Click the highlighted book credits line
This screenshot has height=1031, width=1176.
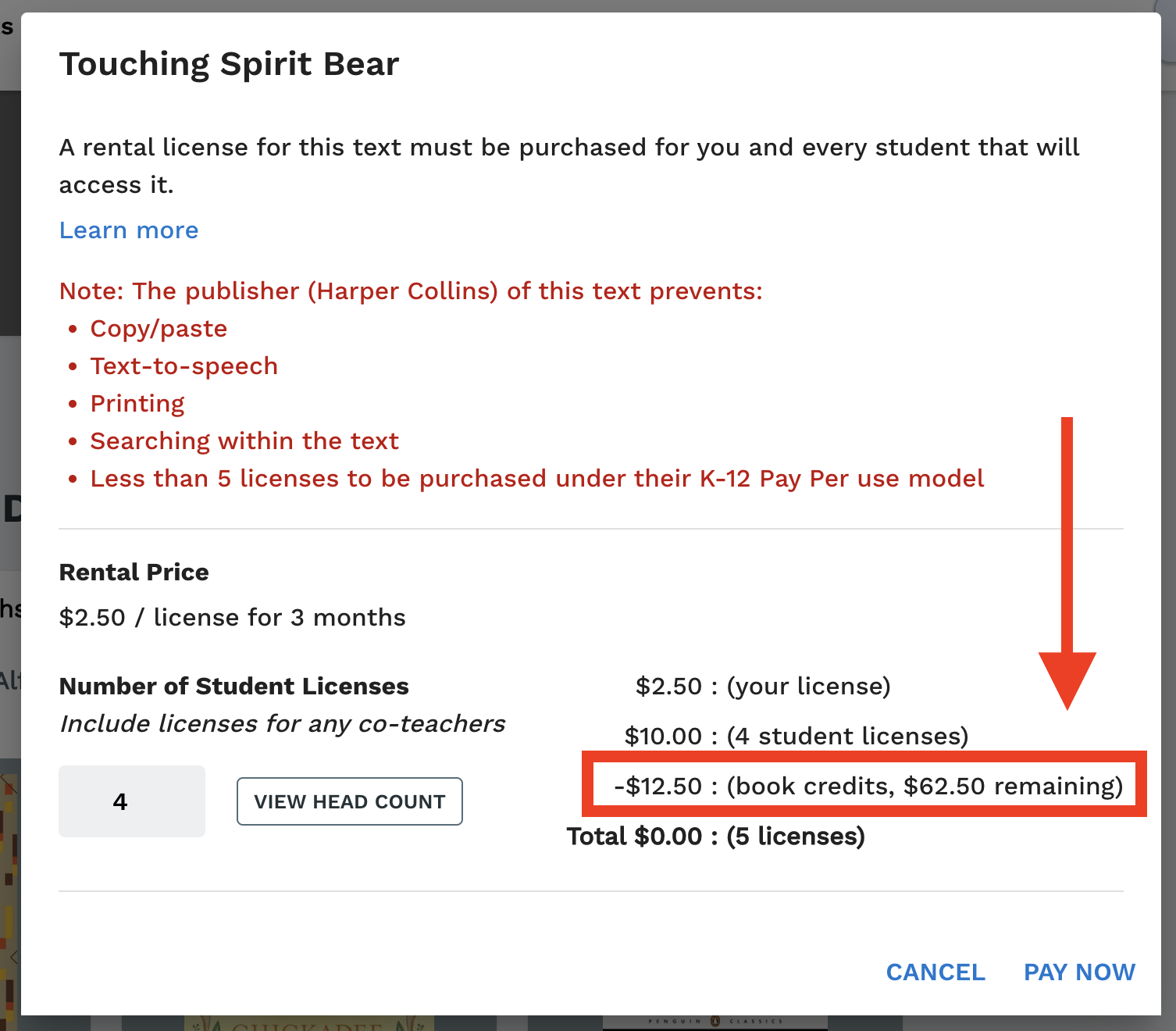click(867, 786)
